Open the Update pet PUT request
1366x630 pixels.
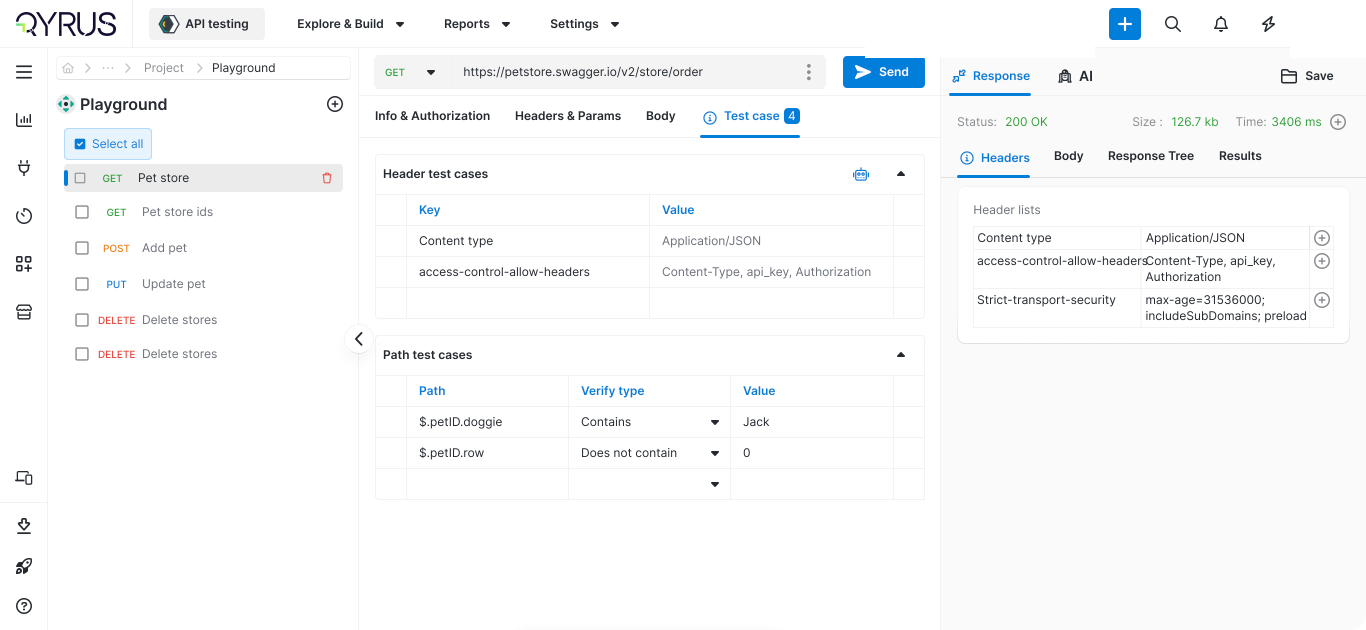[174, 284]
